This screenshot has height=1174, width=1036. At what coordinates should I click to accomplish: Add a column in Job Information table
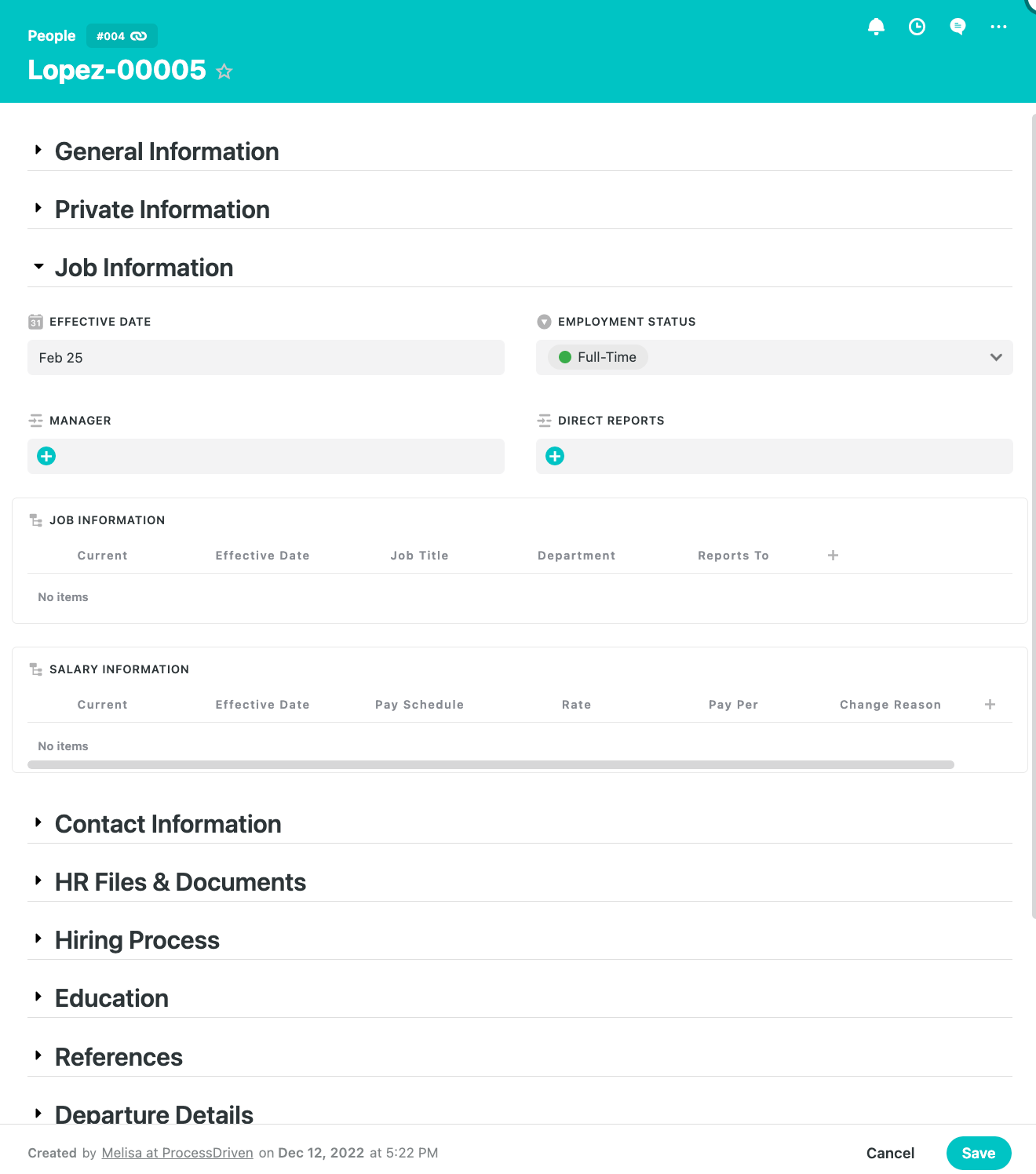coord(834,555)
